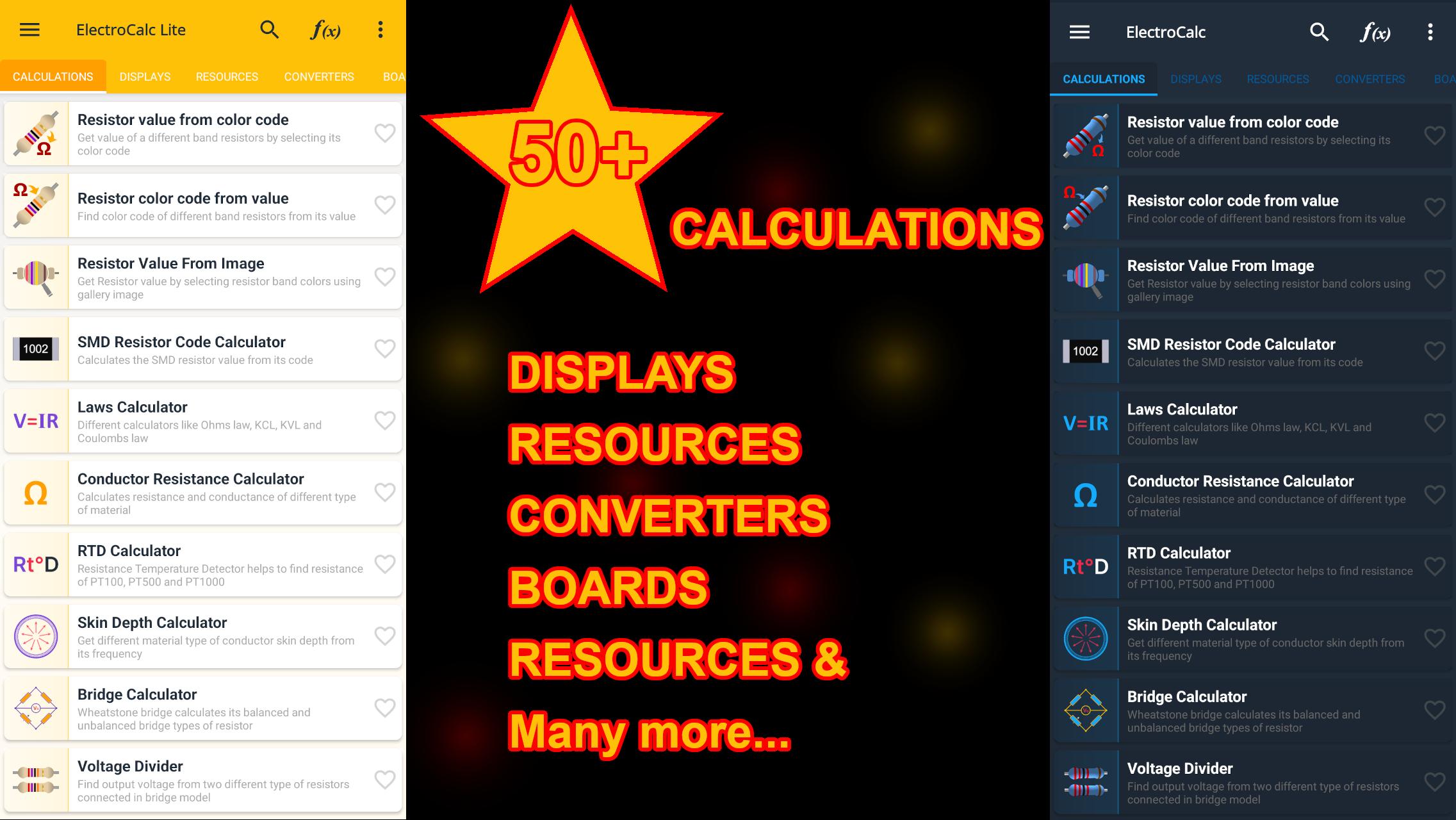1456x820 pixels.
Task: Switch to DISPLAYS tab in dark ElectroCalc
Action: [x=1196, y=79]
